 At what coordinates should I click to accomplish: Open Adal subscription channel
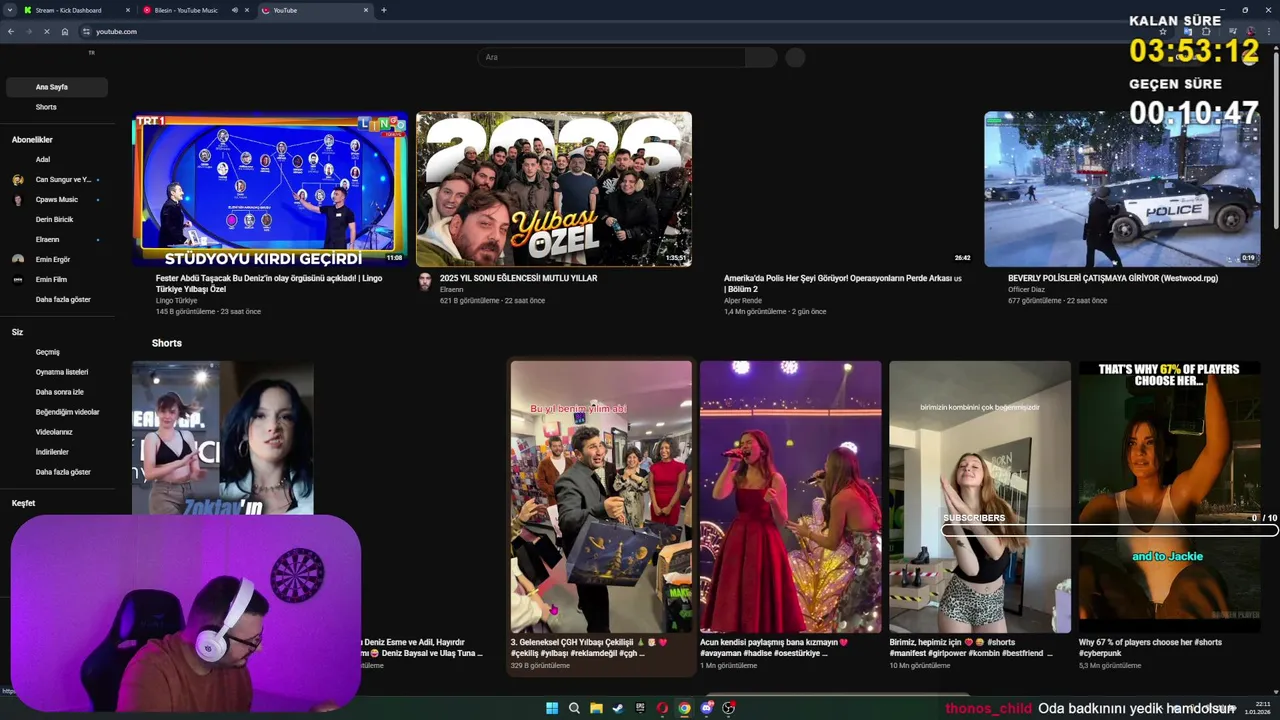point(43,160)
